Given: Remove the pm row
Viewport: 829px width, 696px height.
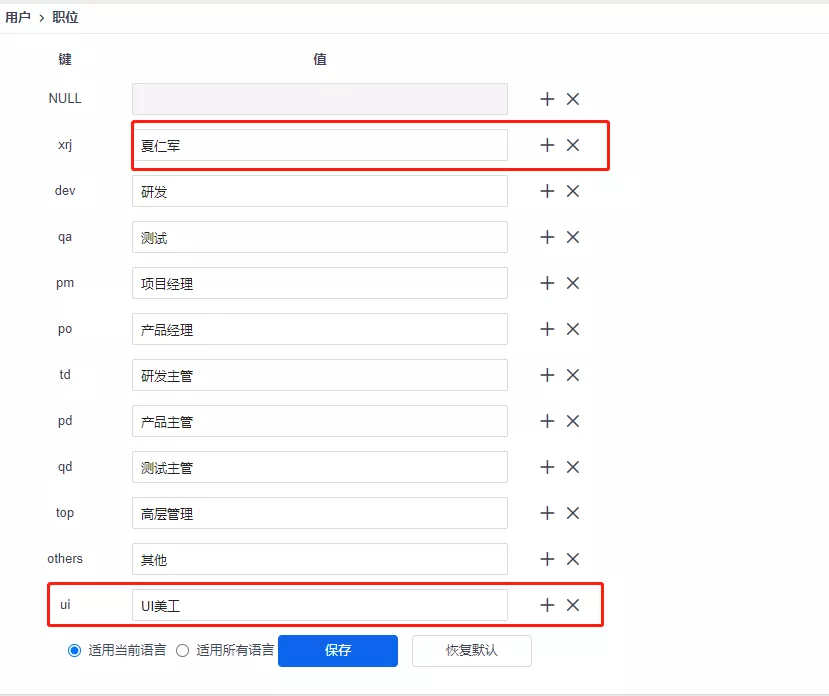Looking at the screenshot, I should [573, 283].
